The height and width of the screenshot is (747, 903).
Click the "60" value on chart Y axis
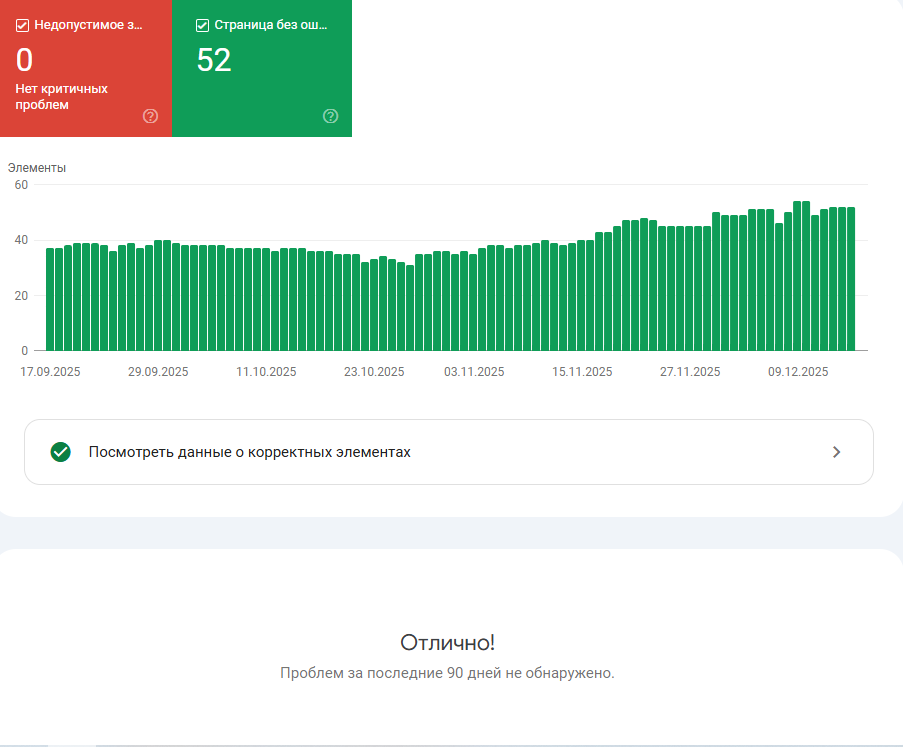click(21, 185)
